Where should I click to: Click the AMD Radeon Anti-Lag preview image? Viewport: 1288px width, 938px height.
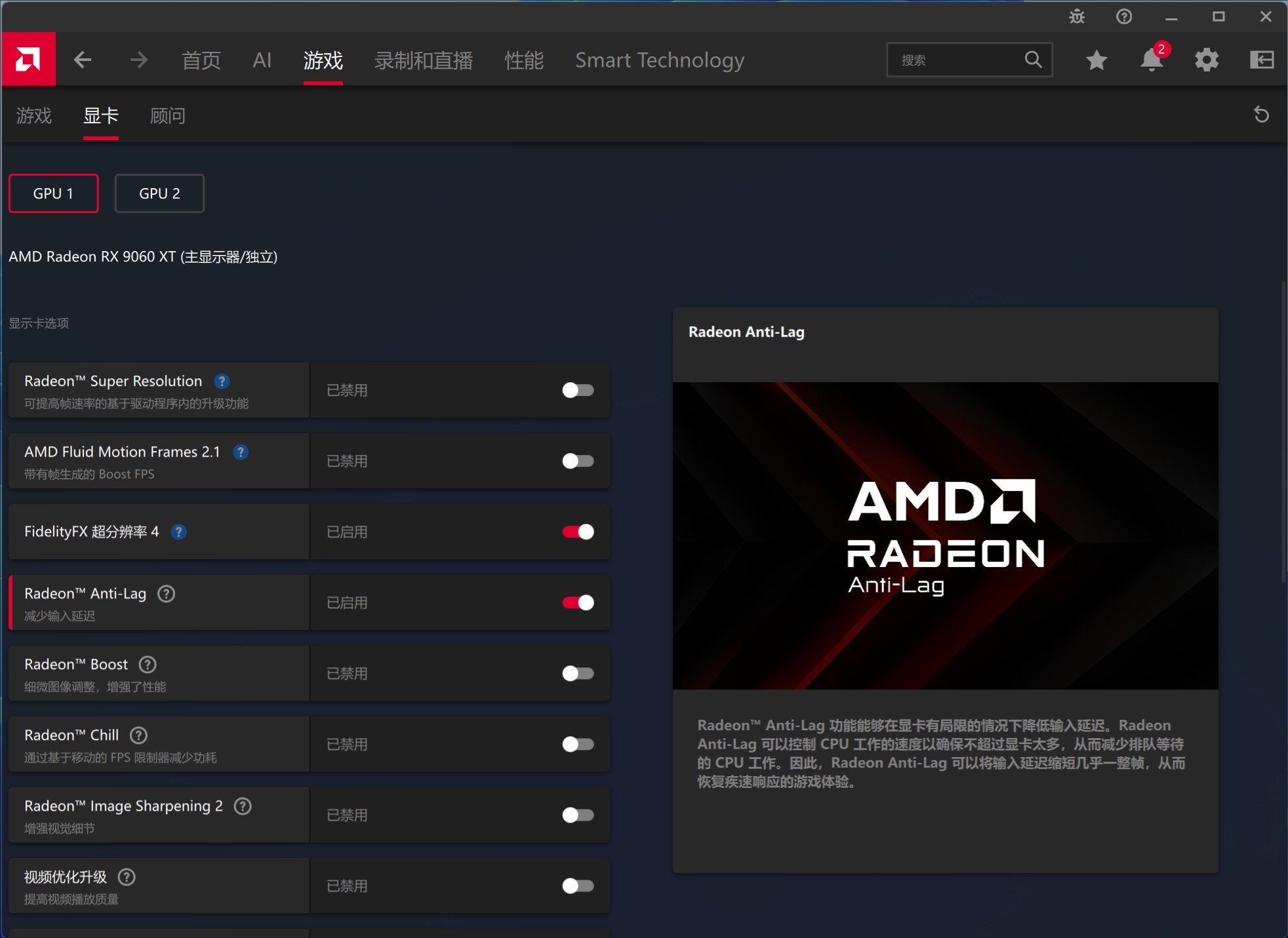click(945, 536)
